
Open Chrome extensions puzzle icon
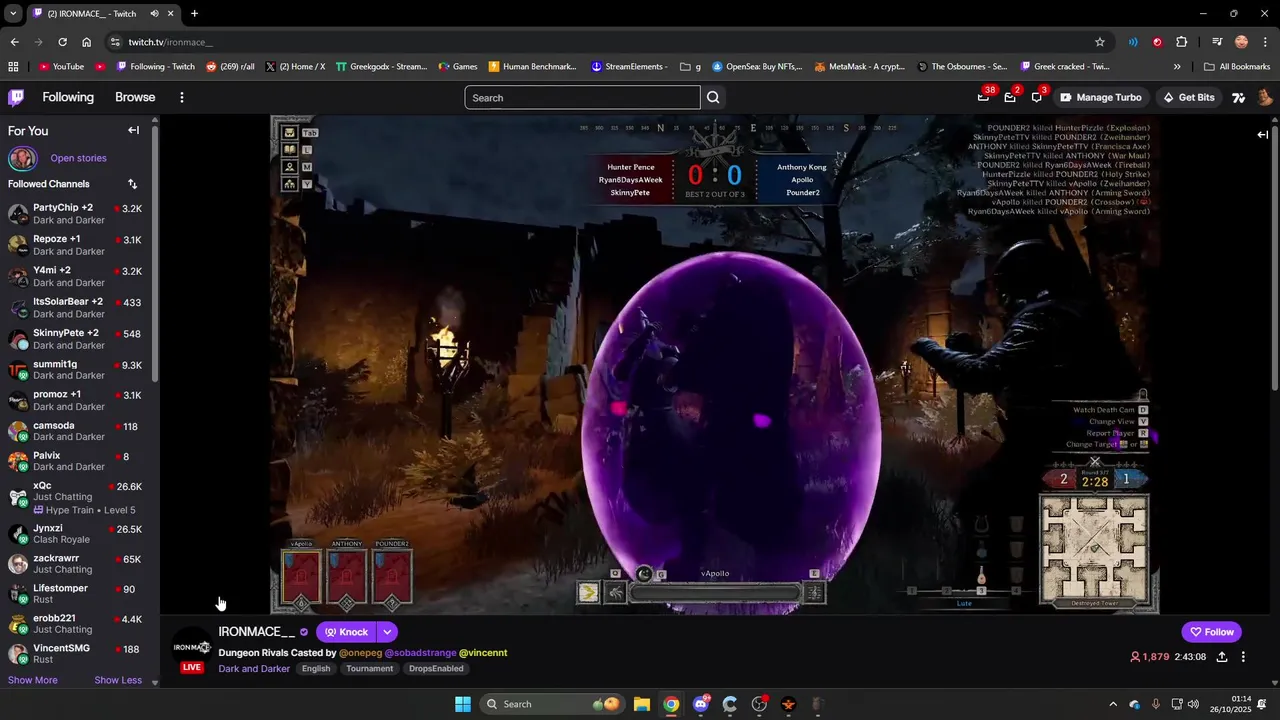pyautogui.click(x=1182, y=42)
